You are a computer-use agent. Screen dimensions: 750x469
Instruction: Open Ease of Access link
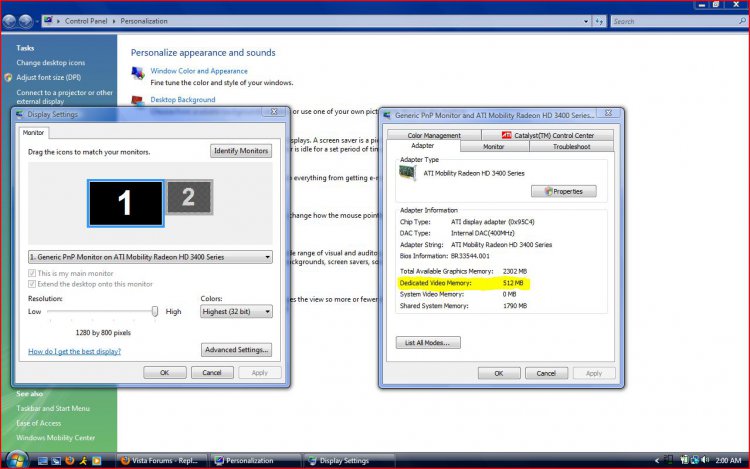pyautogui.click(x=39, y=423)
